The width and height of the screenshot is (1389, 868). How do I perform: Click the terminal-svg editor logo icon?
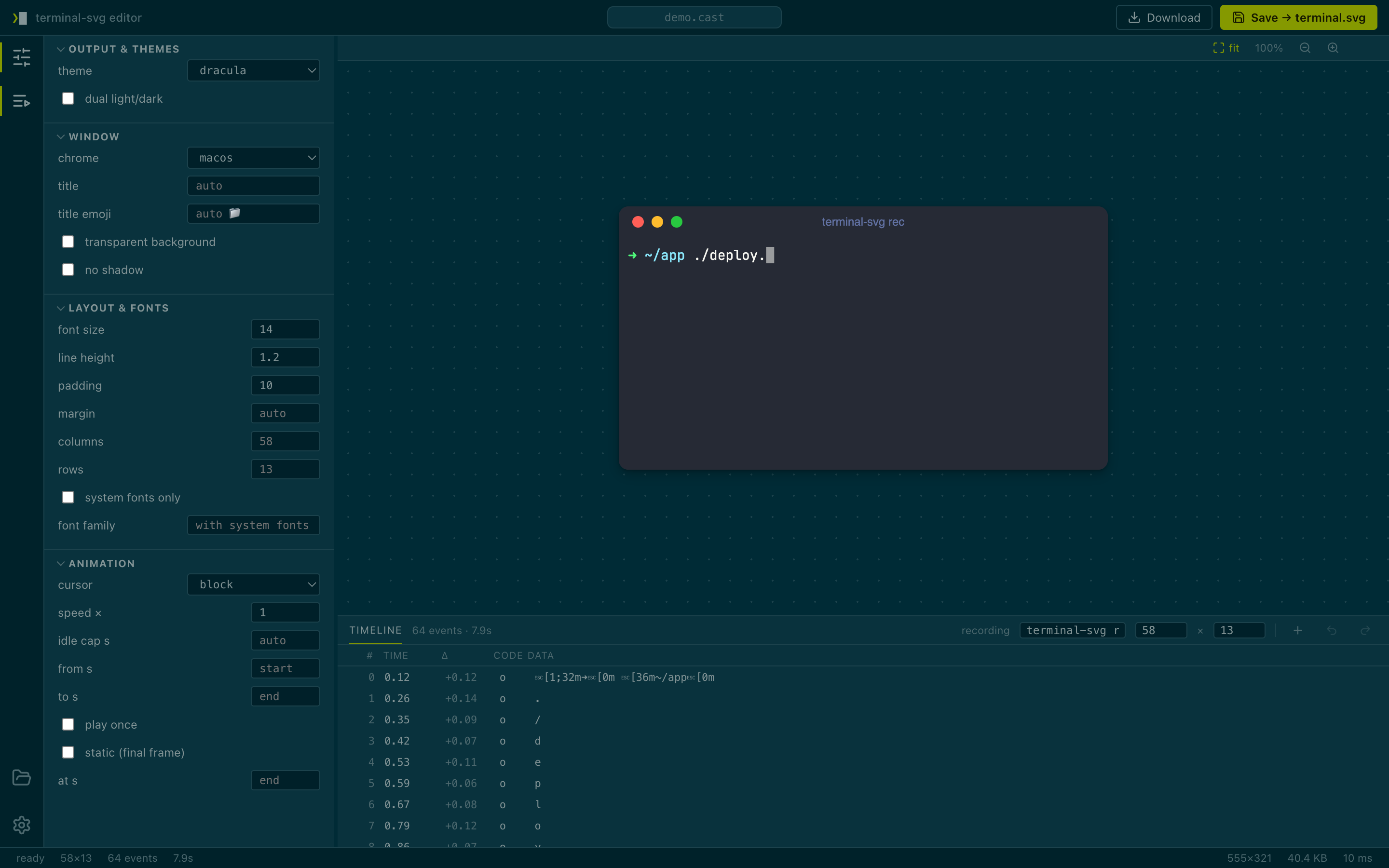click(20, 18)
